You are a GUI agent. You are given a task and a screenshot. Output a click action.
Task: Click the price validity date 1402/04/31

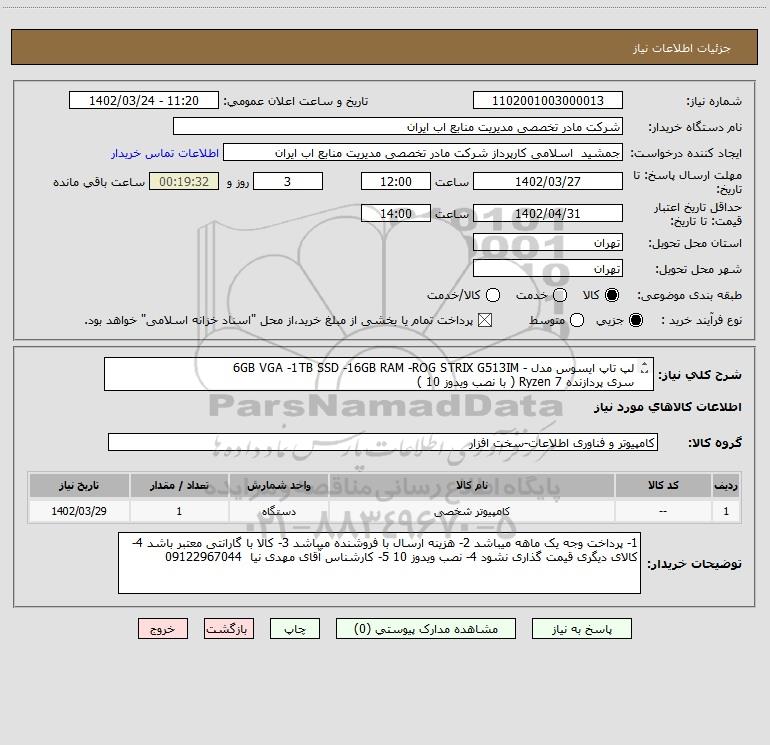pyautogui.click(x=548, y=213)
